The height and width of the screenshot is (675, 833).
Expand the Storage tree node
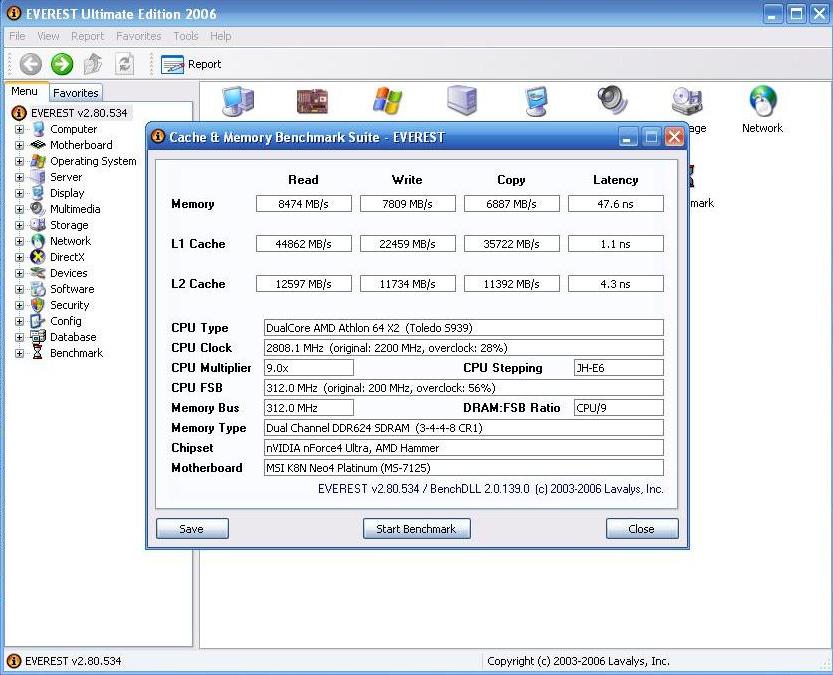pos(19,225)
